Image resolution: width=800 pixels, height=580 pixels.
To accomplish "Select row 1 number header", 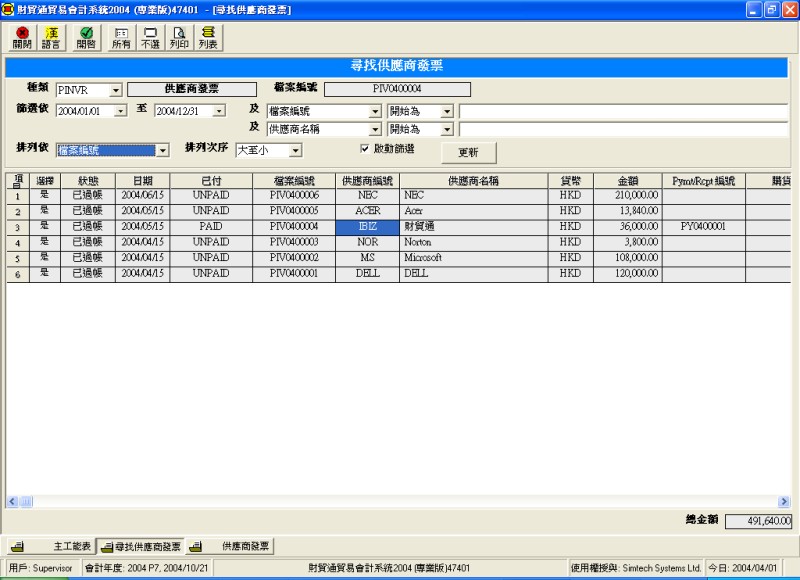I will (x=18, y=196).
